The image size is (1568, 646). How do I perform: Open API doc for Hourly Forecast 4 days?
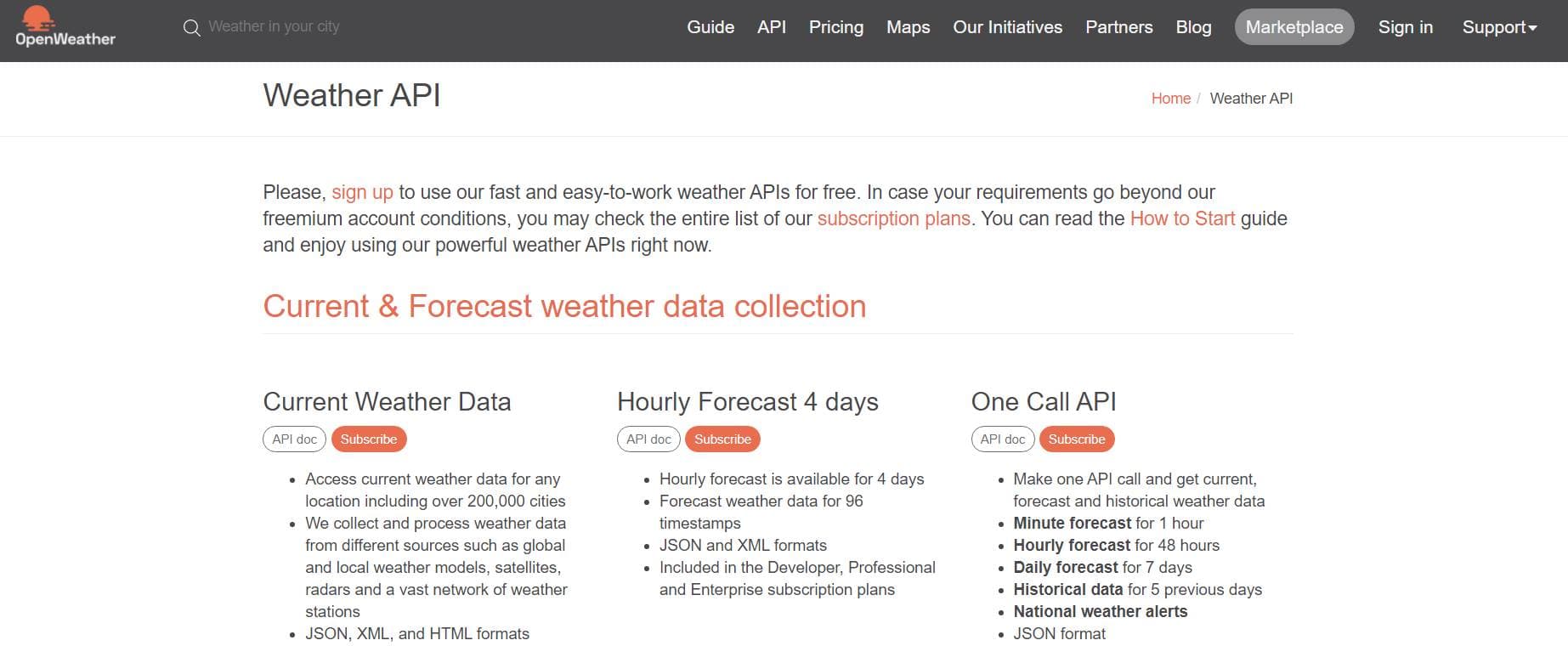[648, 439]
